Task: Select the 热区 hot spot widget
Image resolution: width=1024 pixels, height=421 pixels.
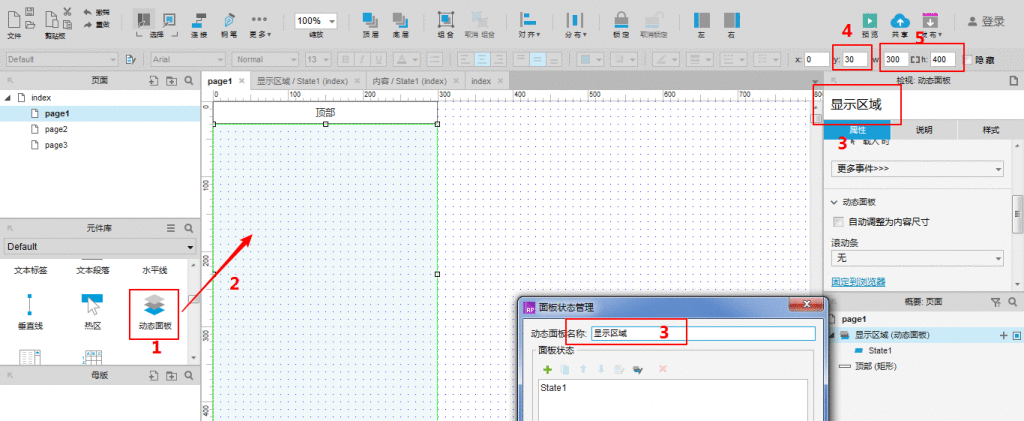Action: (92, 312)
